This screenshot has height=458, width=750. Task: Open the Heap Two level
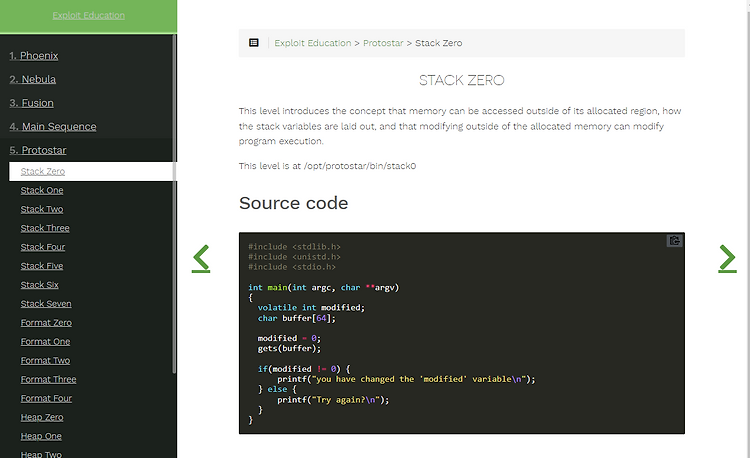pos(41,454)
